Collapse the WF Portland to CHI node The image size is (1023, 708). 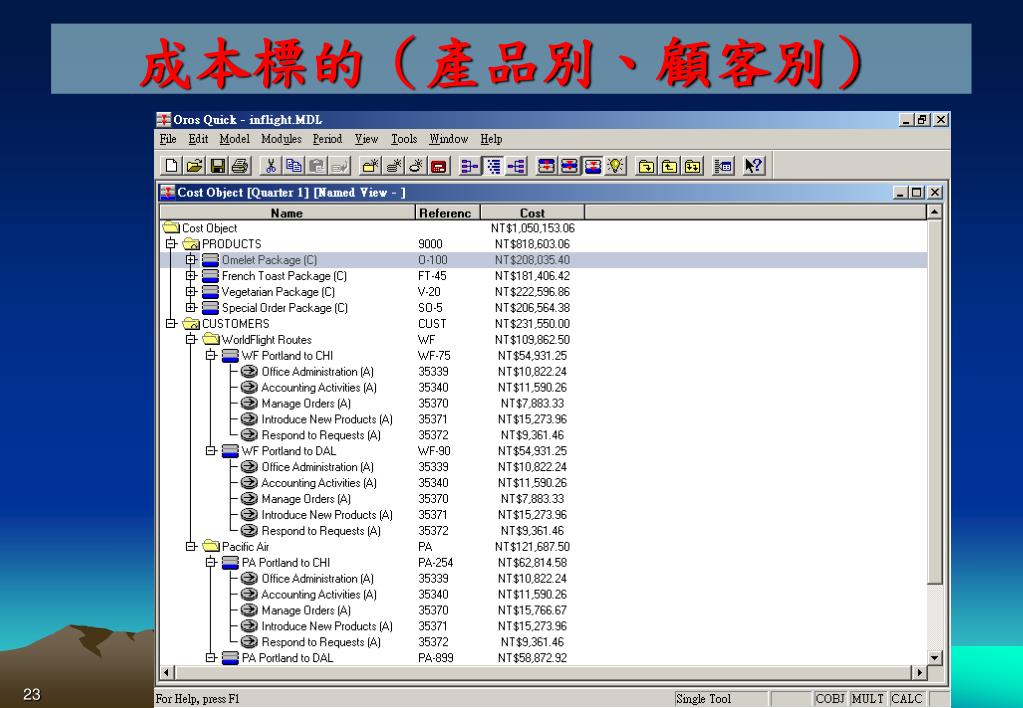[211, 355]
